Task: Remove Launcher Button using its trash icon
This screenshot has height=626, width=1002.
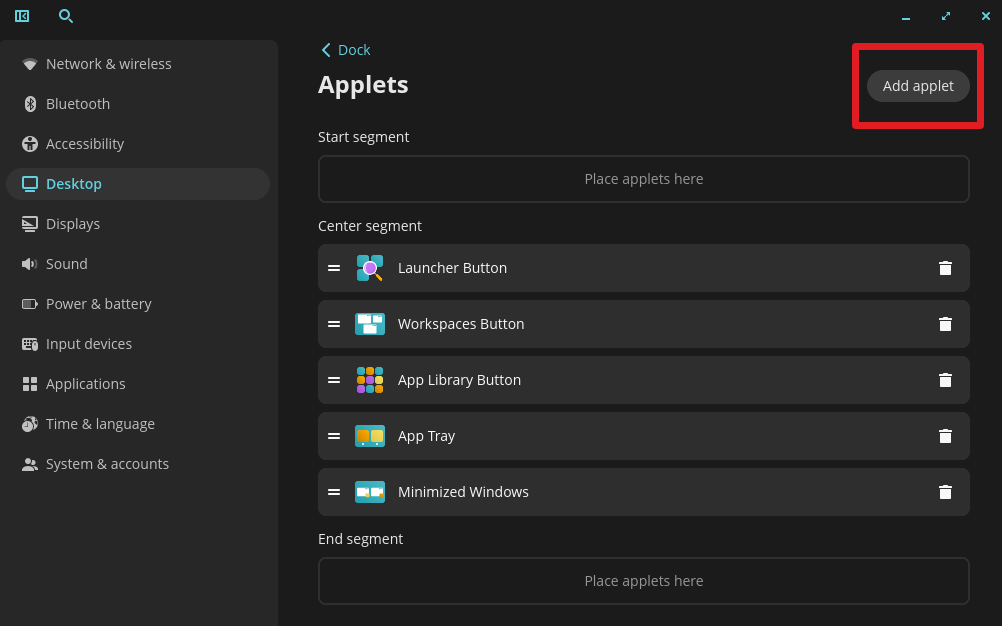Action: click(945, 268)
